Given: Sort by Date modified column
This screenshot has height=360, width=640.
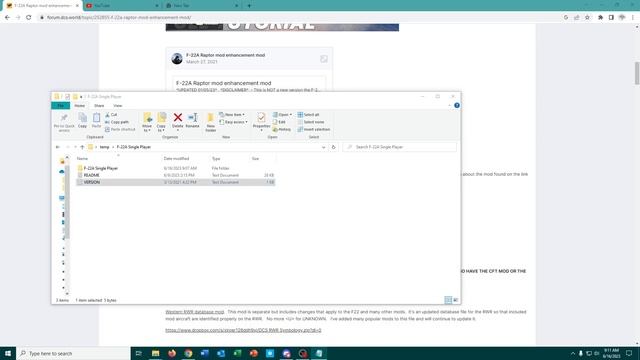Looking at the screenshot, I should [x=176, y=158].
